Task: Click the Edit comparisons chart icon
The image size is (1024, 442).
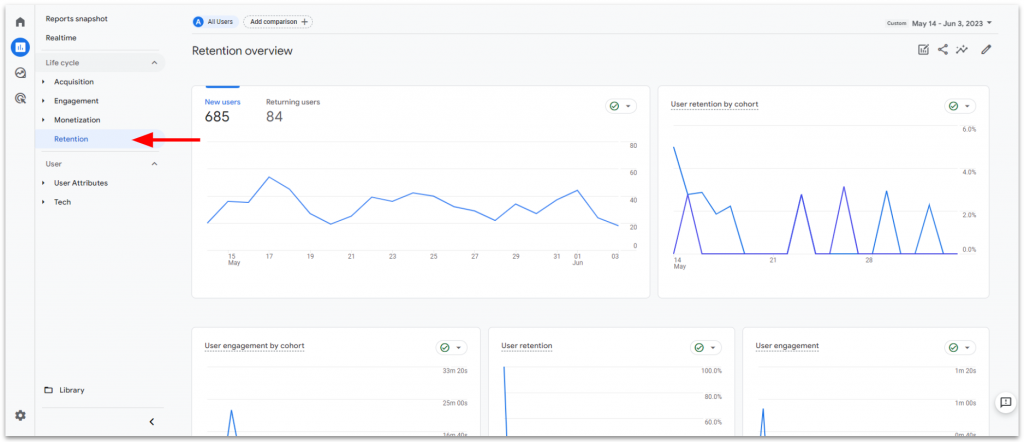Action: [923, 50]
